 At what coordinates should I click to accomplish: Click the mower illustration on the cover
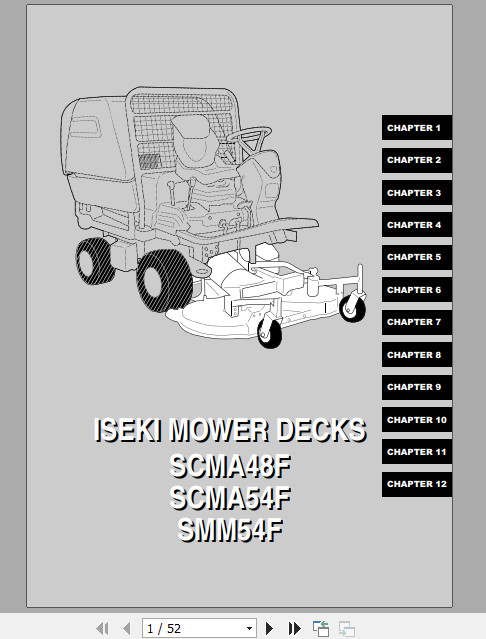click(x=213, y=217)
